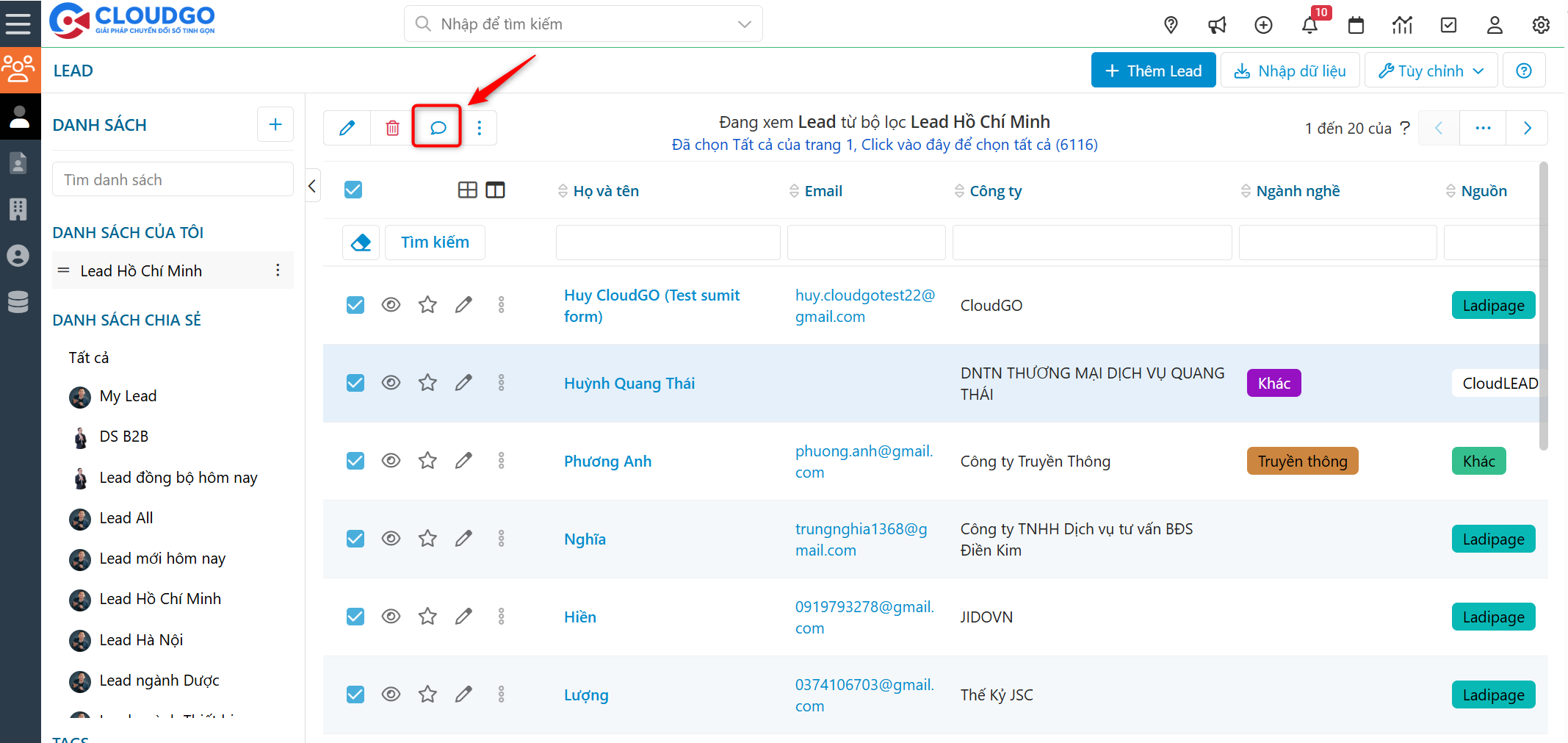Open the search box dropdown arrow
The image size is (1568, 743).
(744, 24)
